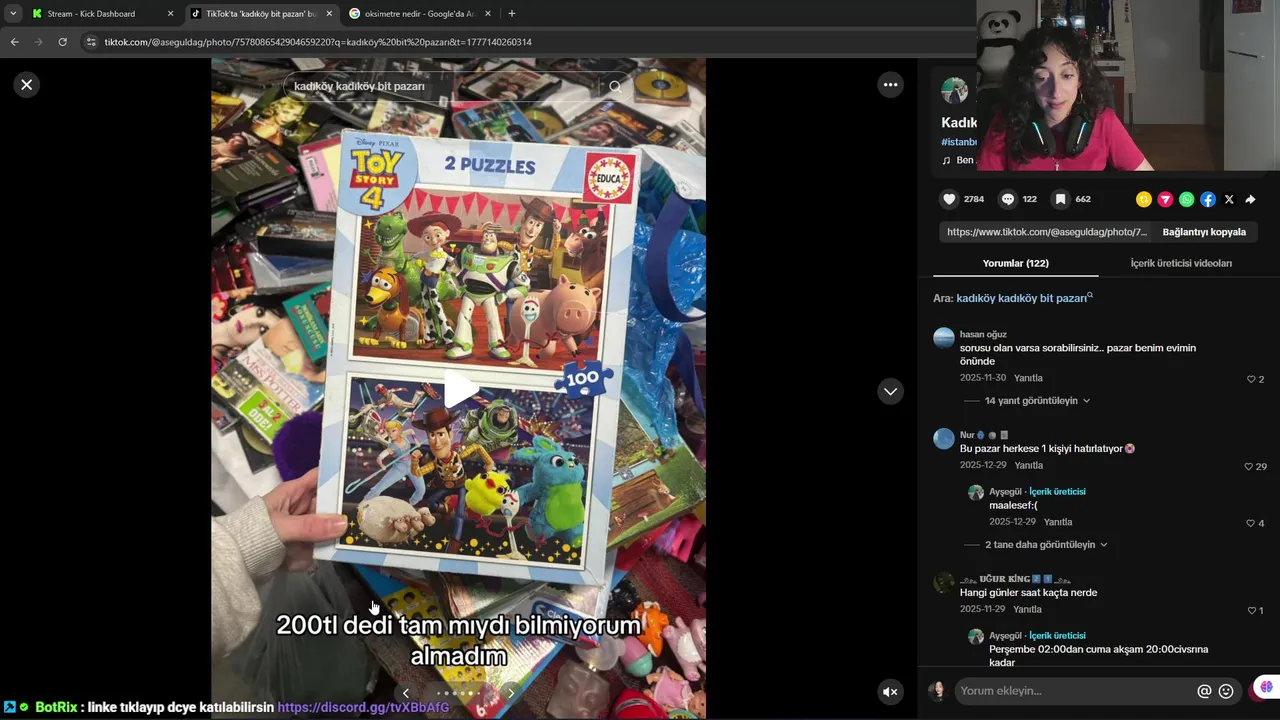1280x720 pixels.
Task: Focus the Yorum ekleyin comment field
Action: 1075,691
